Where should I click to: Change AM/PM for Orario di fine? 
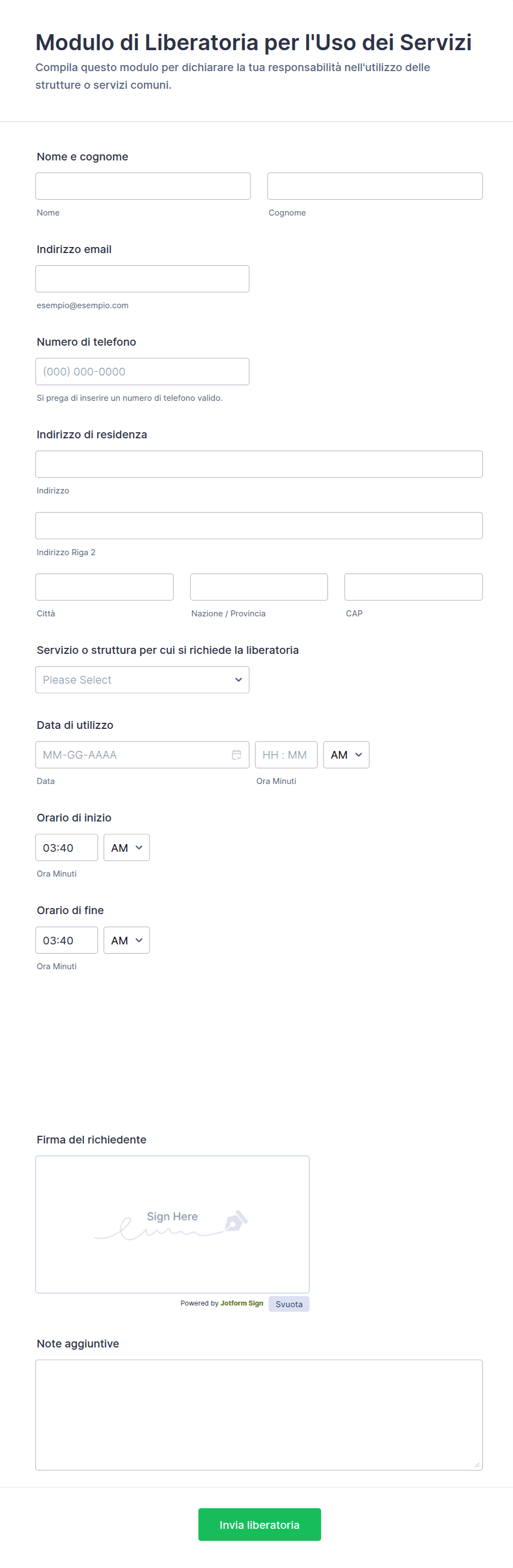(127, 940)
